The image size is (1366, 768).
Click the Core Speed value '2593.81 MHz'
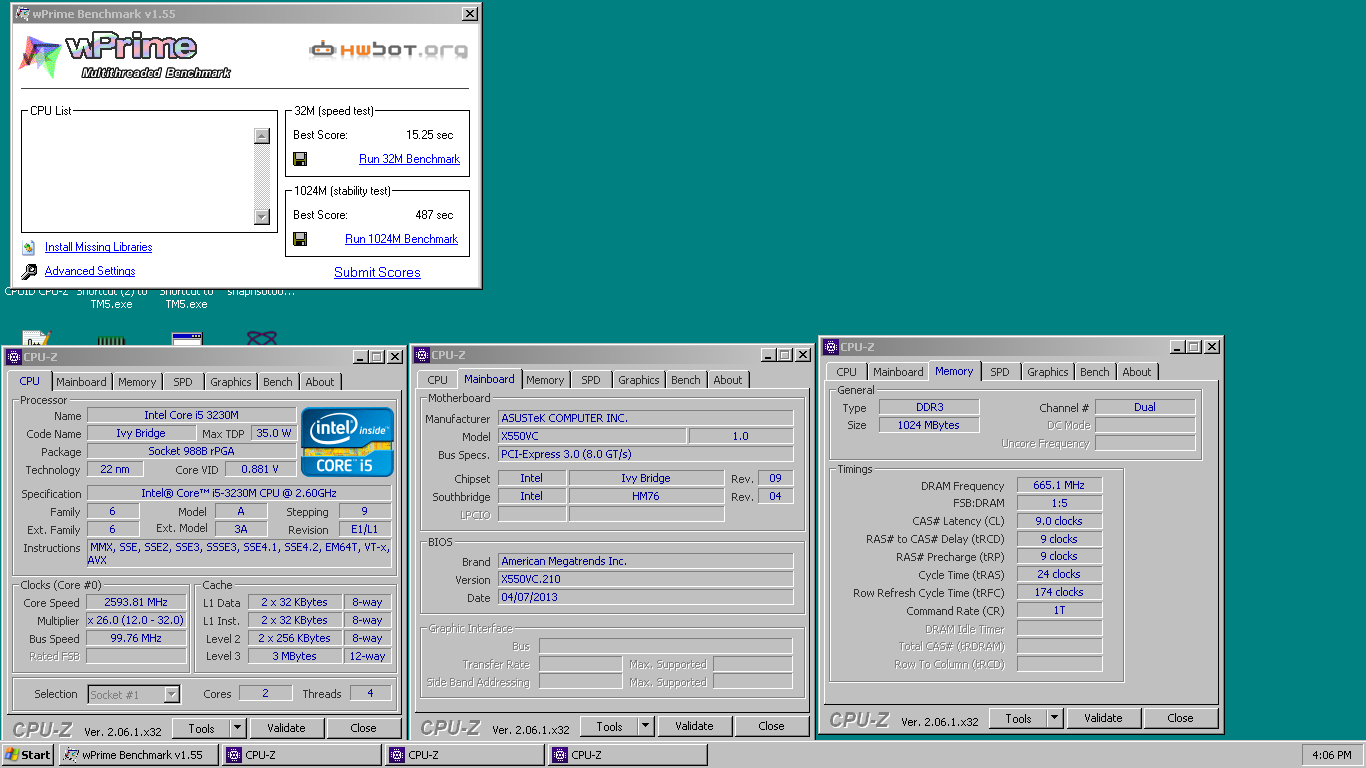coord(136,602)
